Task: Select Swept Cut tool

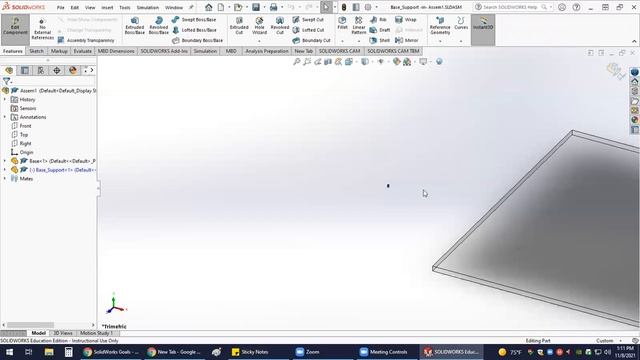Action: pyautogui.click(x=308, y=20)
